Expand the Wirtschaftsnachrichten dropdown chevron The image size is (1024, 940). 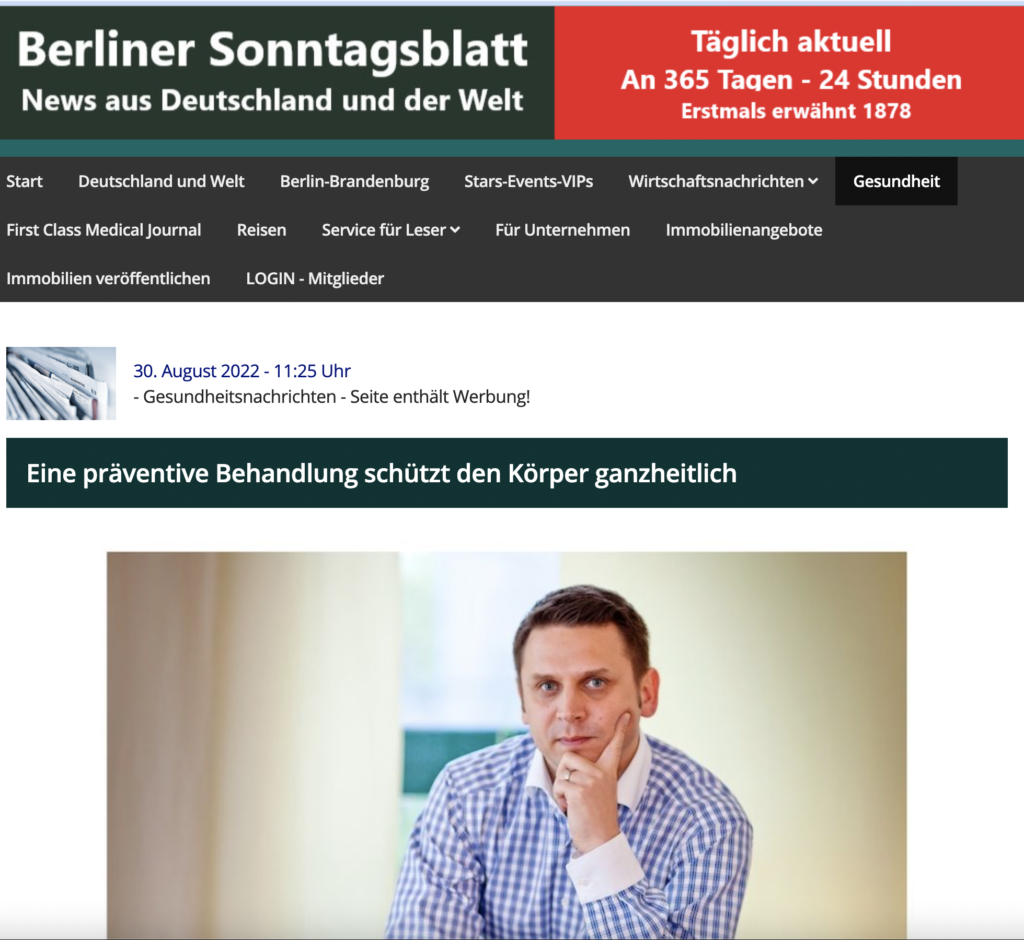pyautogui.click(x=813, y=182)
